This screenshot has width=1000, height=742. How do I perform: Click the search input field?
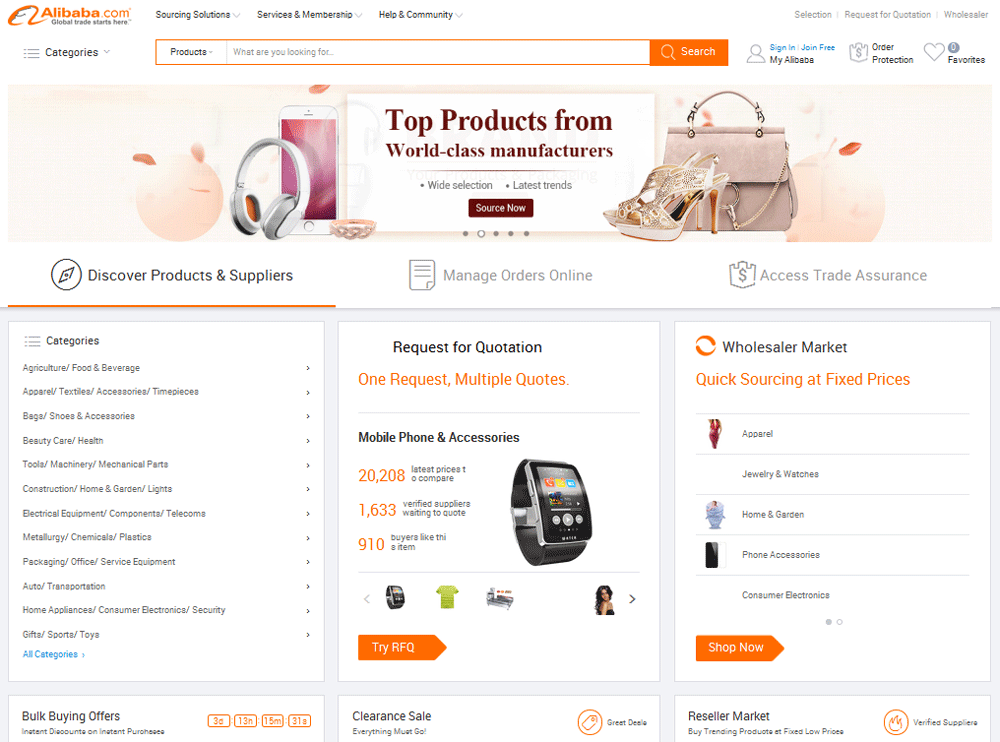coord(438,52)
